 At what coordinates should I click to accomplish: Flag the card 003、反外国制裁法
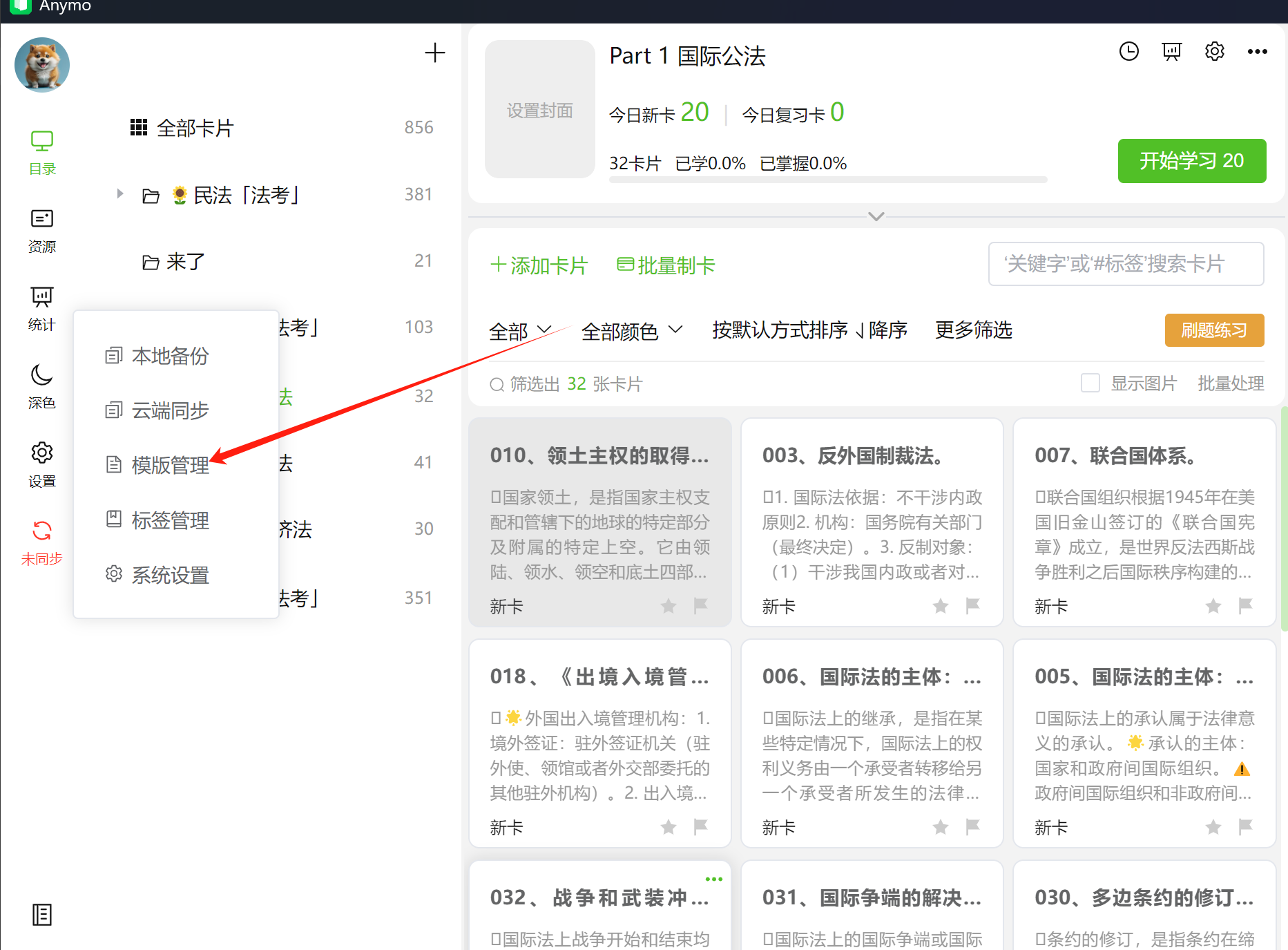pos(972,606)
